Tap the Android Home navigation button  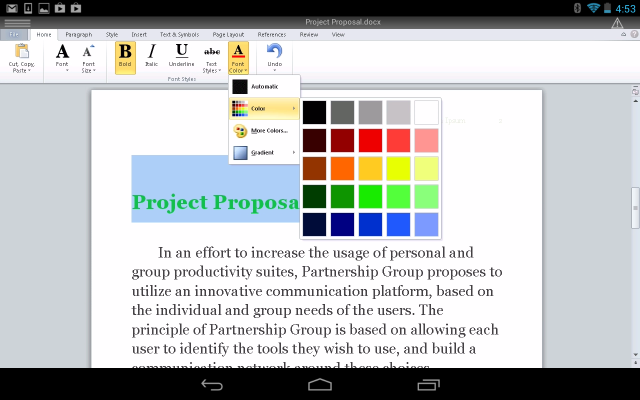[x=320, y=384]
